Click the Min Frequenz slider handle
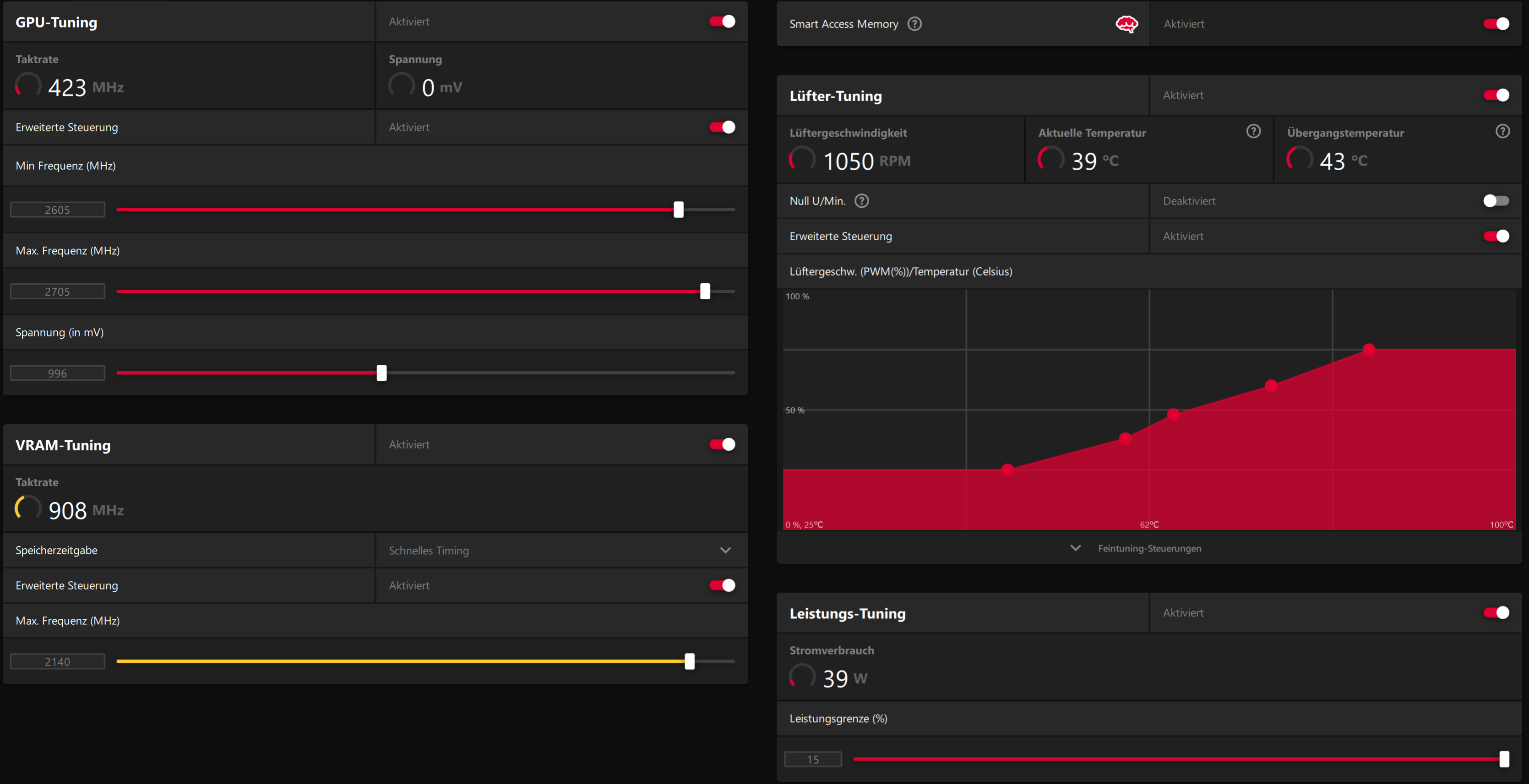 [x=679, y=209]
